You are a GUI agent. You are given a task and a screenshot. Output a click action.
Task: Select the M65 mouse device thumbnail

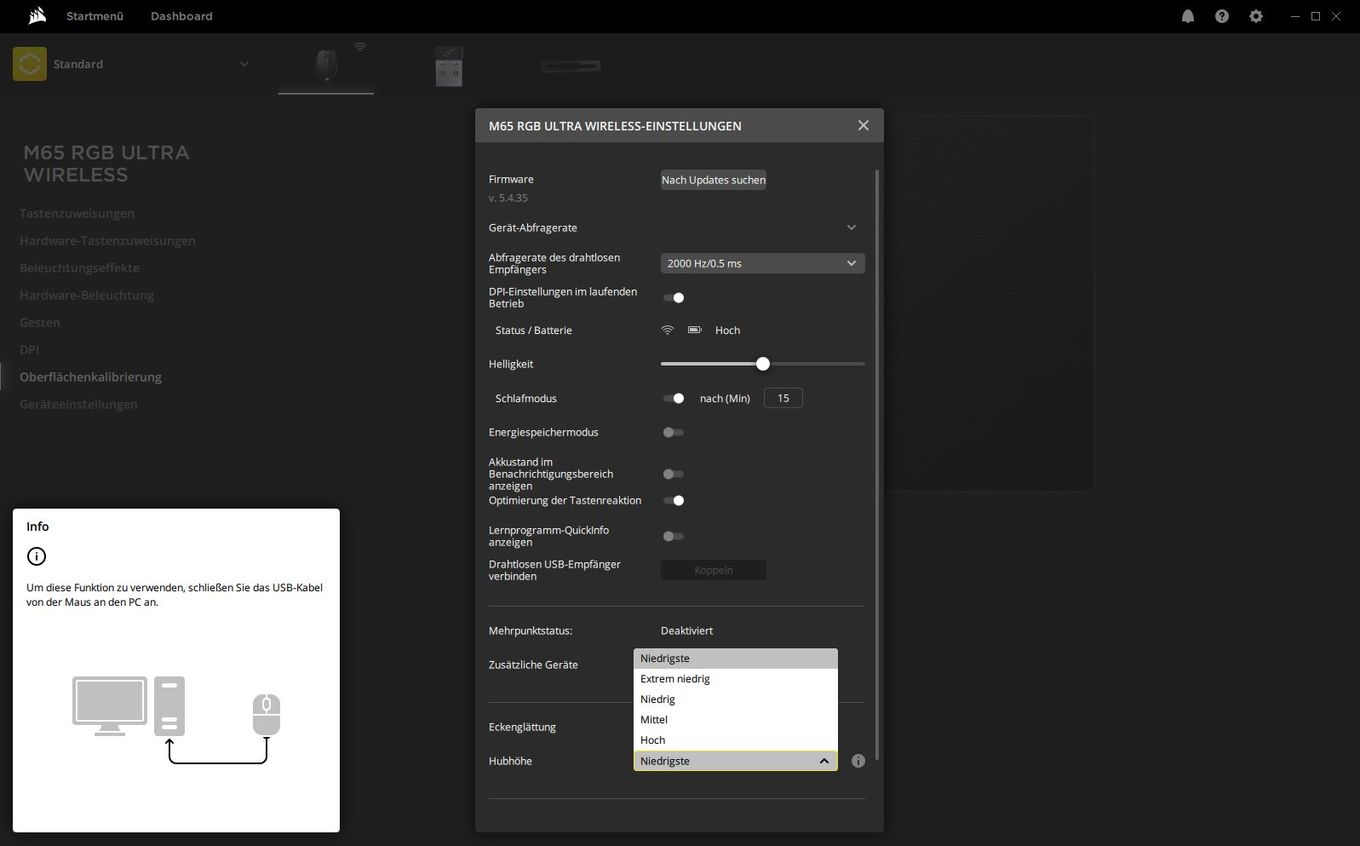point(326,65)
